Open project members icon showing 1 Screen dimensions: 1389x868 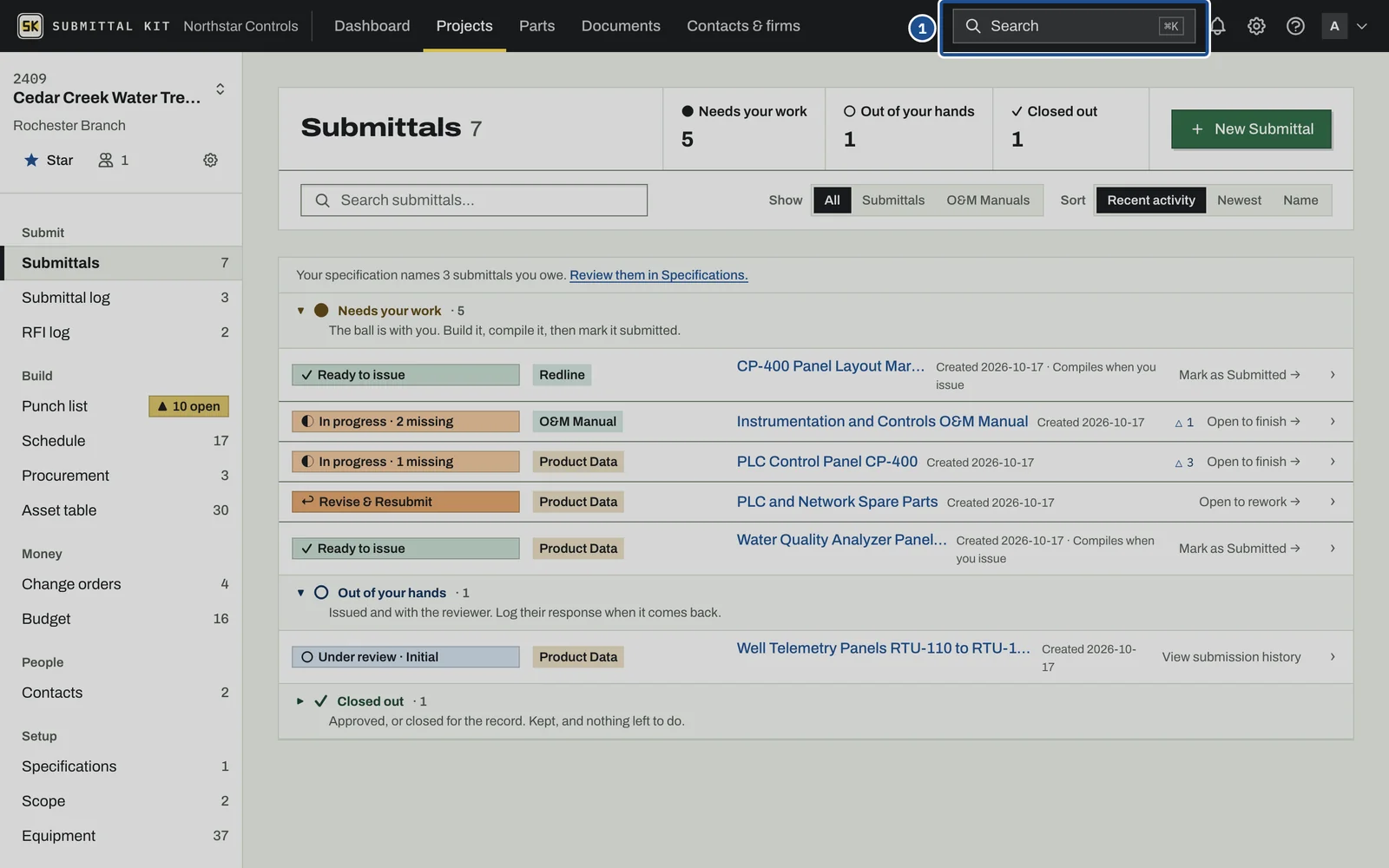click(x=114, y=160)
